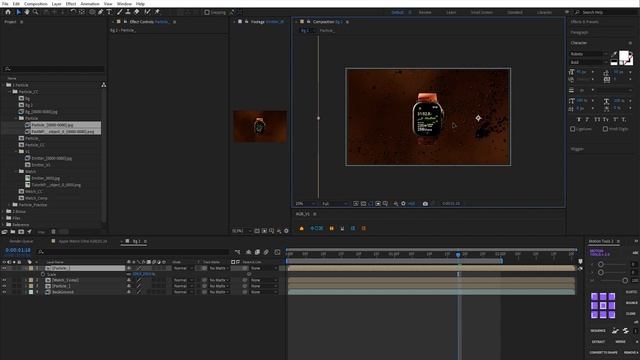Toggle visibility of the top Particle layer
The width and height of the screenshot is (640, 360).
click(4, 268)
